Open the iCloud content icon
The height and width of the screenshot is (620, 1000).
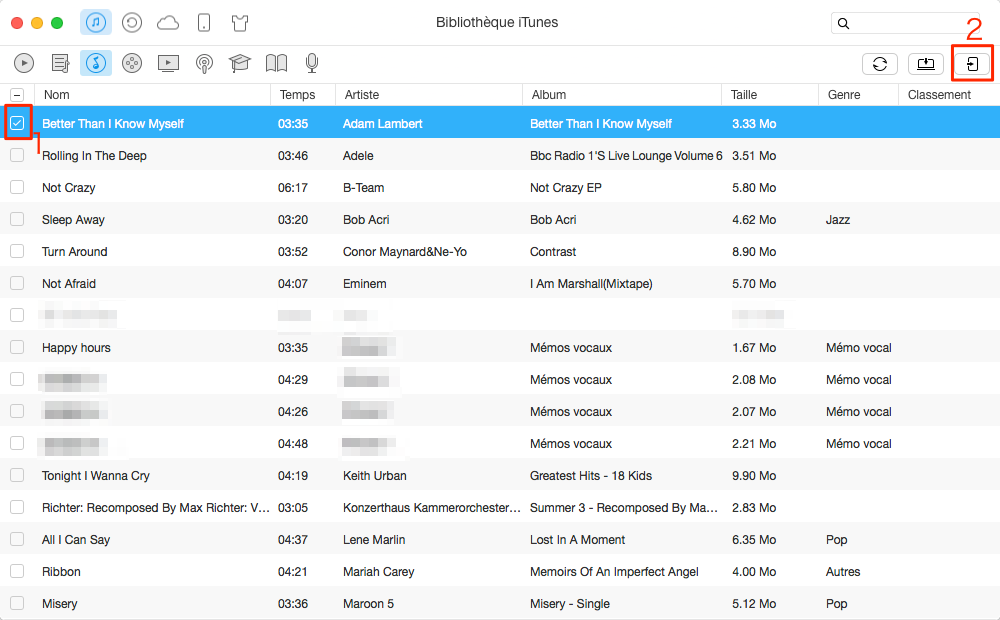click(168, 24)
